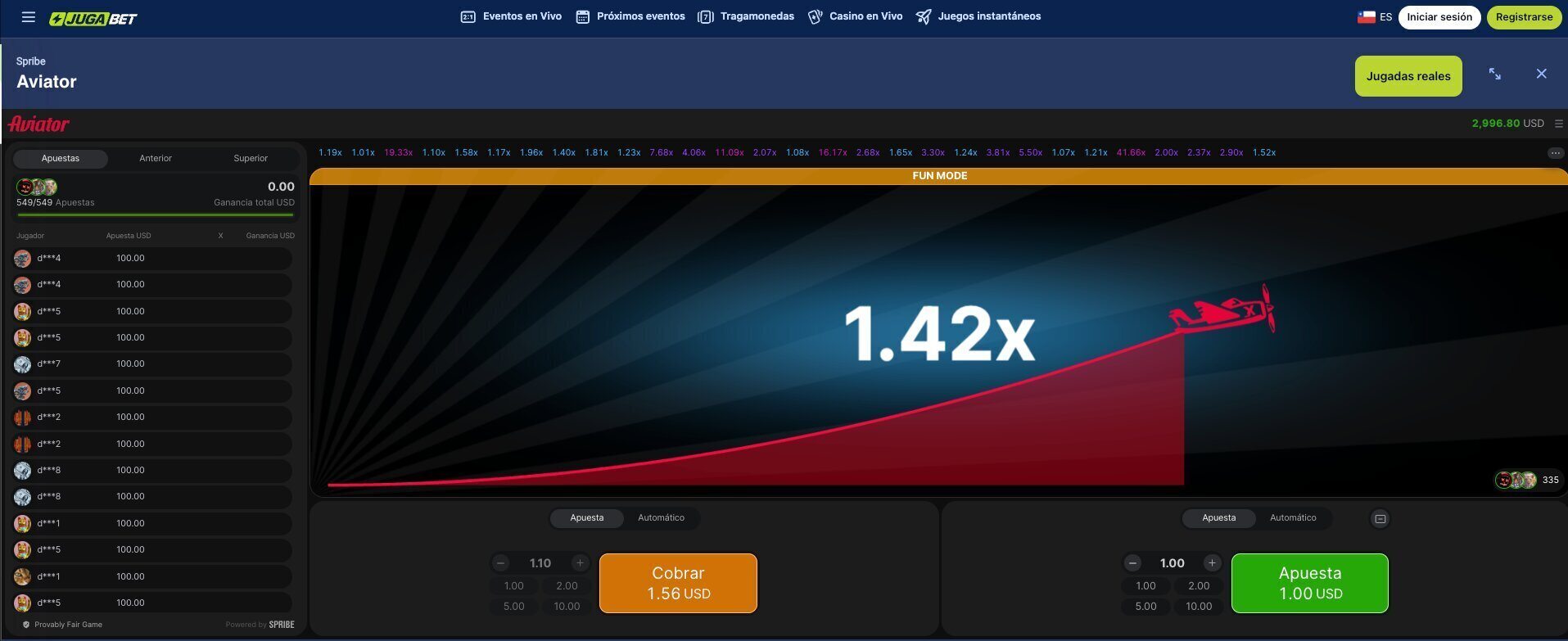The height and width of the screenshot is (641, 1568).
Task: Click the JugaBet logo
Action: pos(93,18)
